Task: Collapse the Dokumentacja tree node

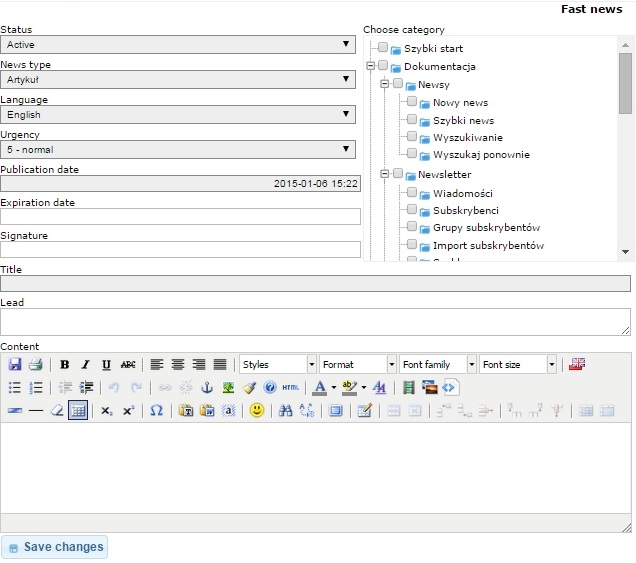Action: pos(370,66)
